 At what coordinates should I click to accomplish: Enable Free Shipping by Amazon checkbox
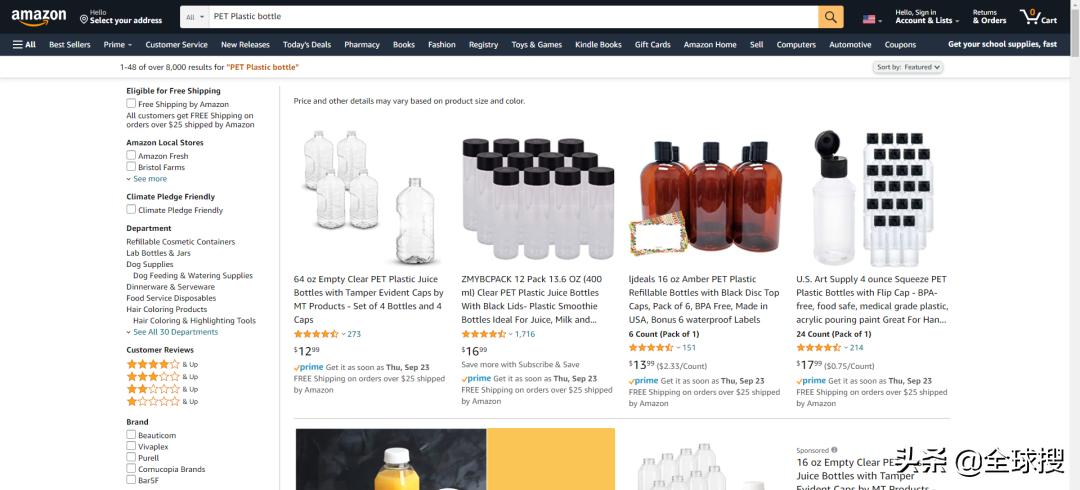point(131,103)
